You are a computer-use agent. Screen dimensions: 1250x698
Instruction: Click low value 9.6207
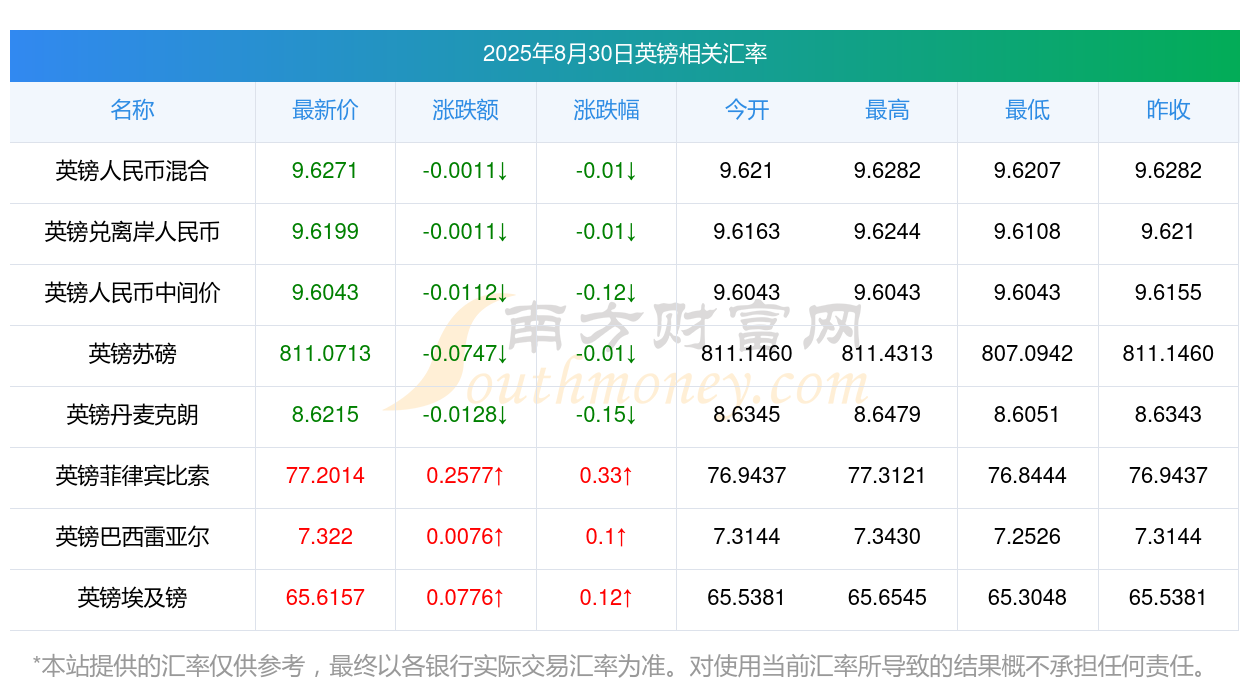[1028, 171]
